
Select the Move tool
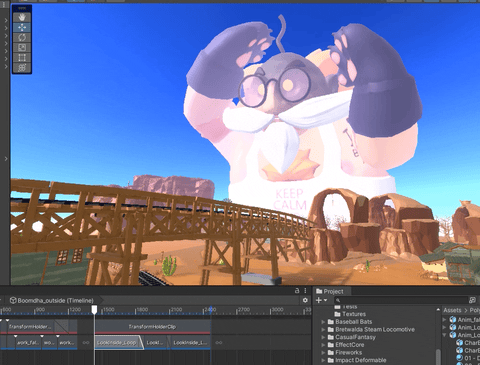[x=22, y=27]
